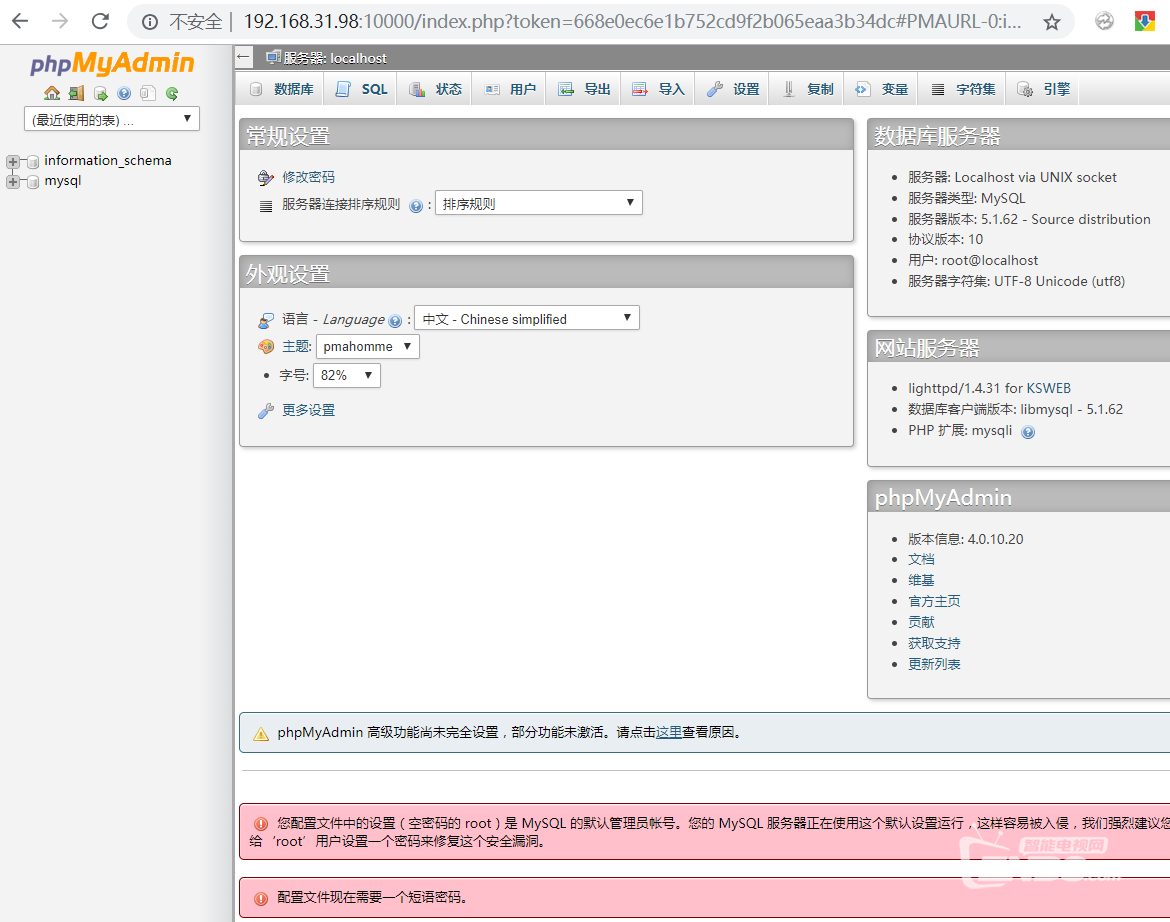This screenshot has width=1170, height=922.
Task: Open the language selection dropdown
Action: pos(527,318)
